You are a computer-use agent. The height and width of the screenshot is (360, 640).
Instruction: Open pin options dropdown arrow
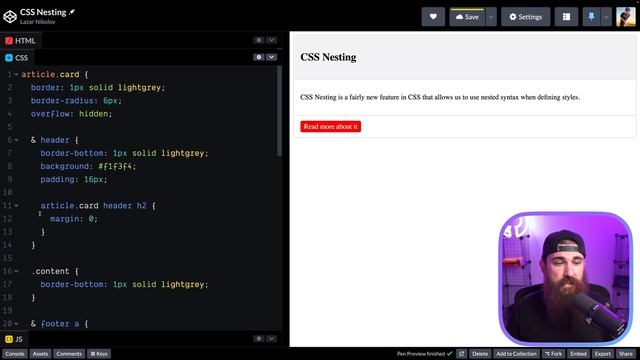(x=606, y=17)
